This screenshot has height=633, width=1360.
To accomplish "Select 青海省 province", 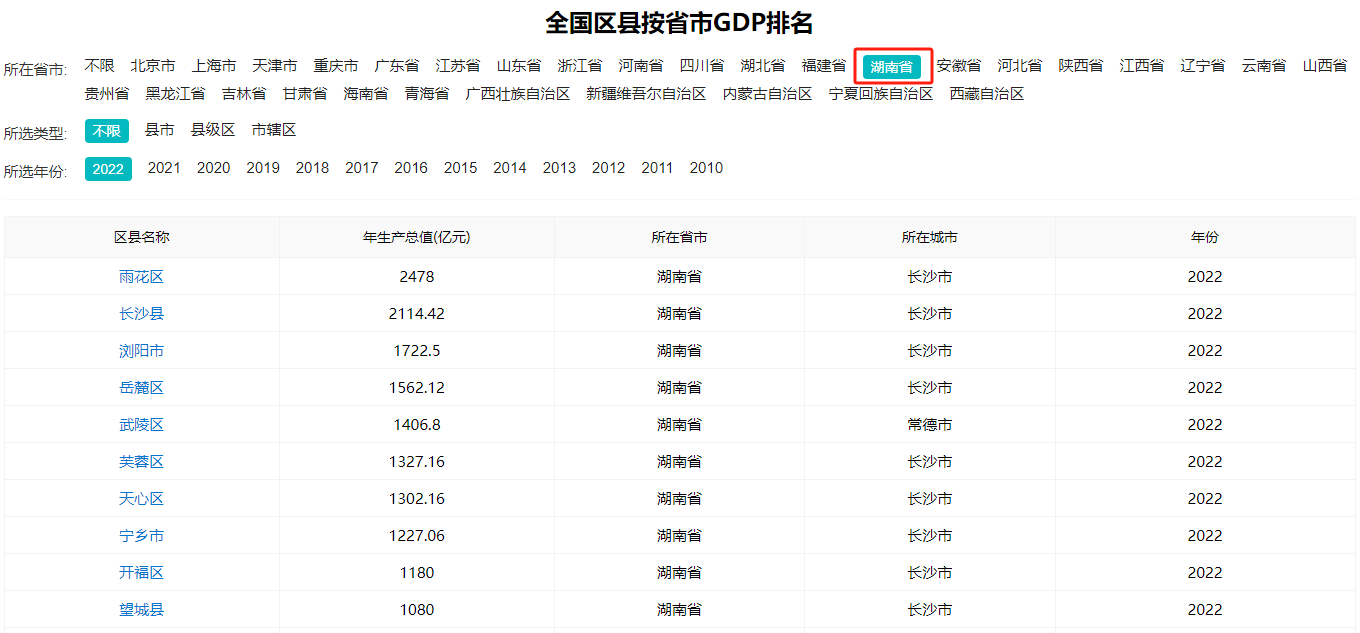I will [x=427, y=93].
